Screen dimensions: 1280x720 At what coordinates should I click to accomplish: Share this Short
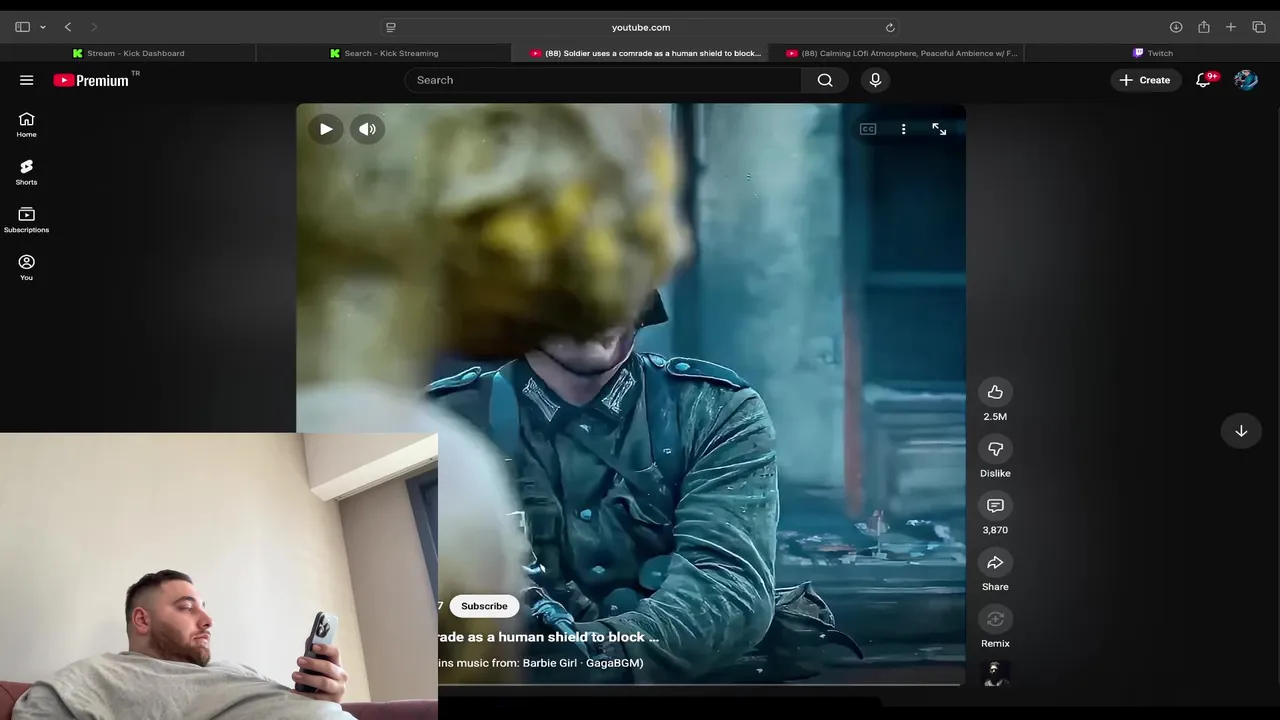click(995, 563)
